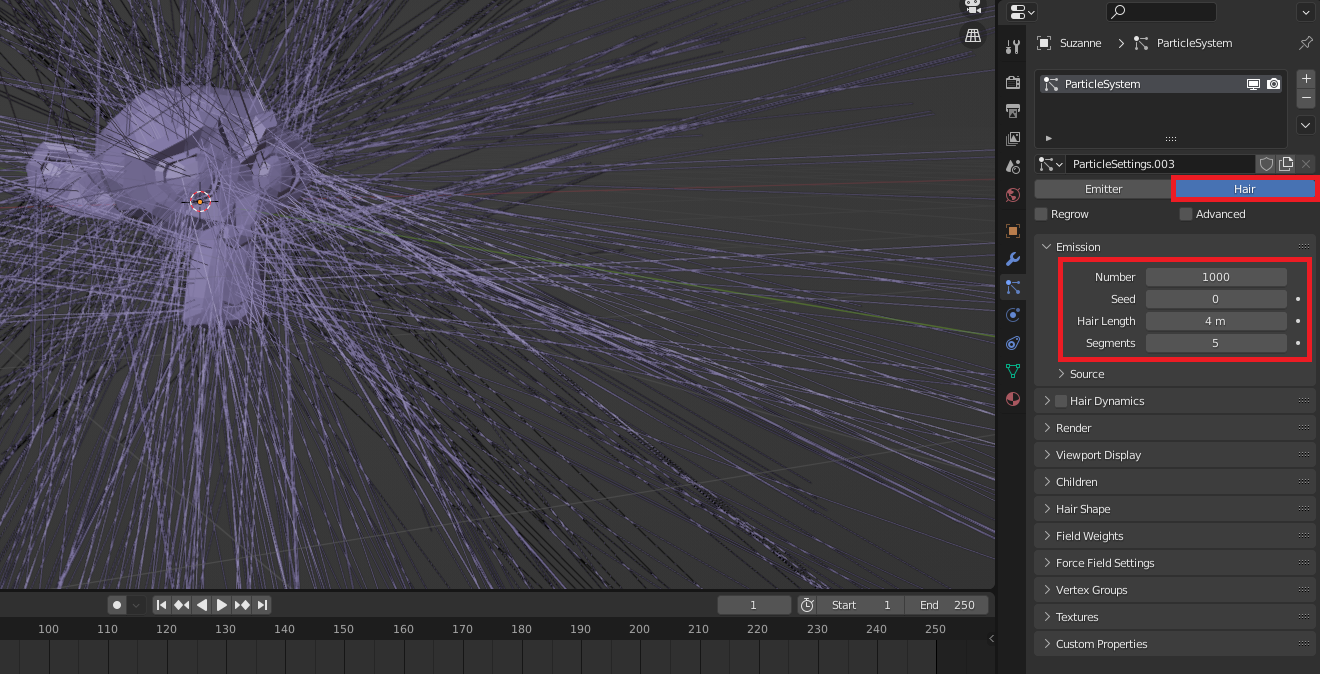Open the Physics properties tab icon
This screenshot has height=674, width=1320.
click(1013, 315)
